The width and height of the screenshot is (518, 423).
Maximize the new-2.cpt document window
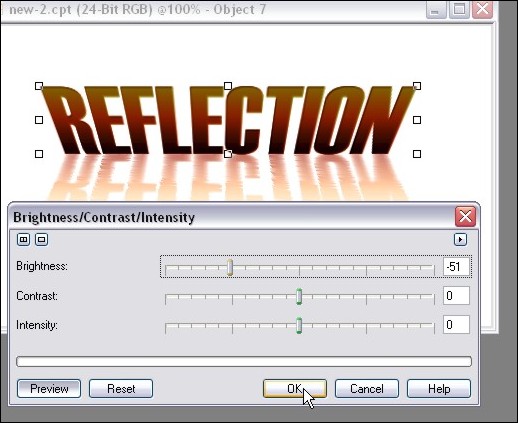pyautogui.click(x=460, y=10)
